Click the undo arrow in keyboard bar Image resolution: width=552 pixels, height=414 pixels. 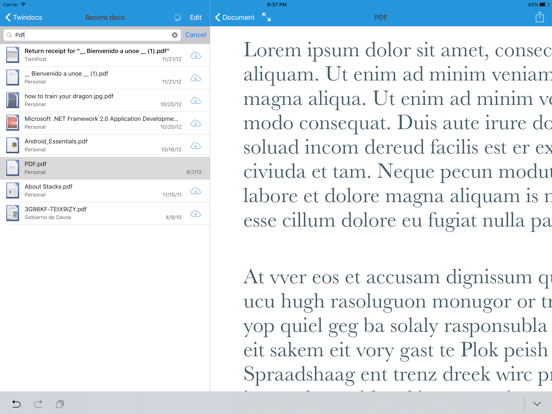tap(16, 404)
